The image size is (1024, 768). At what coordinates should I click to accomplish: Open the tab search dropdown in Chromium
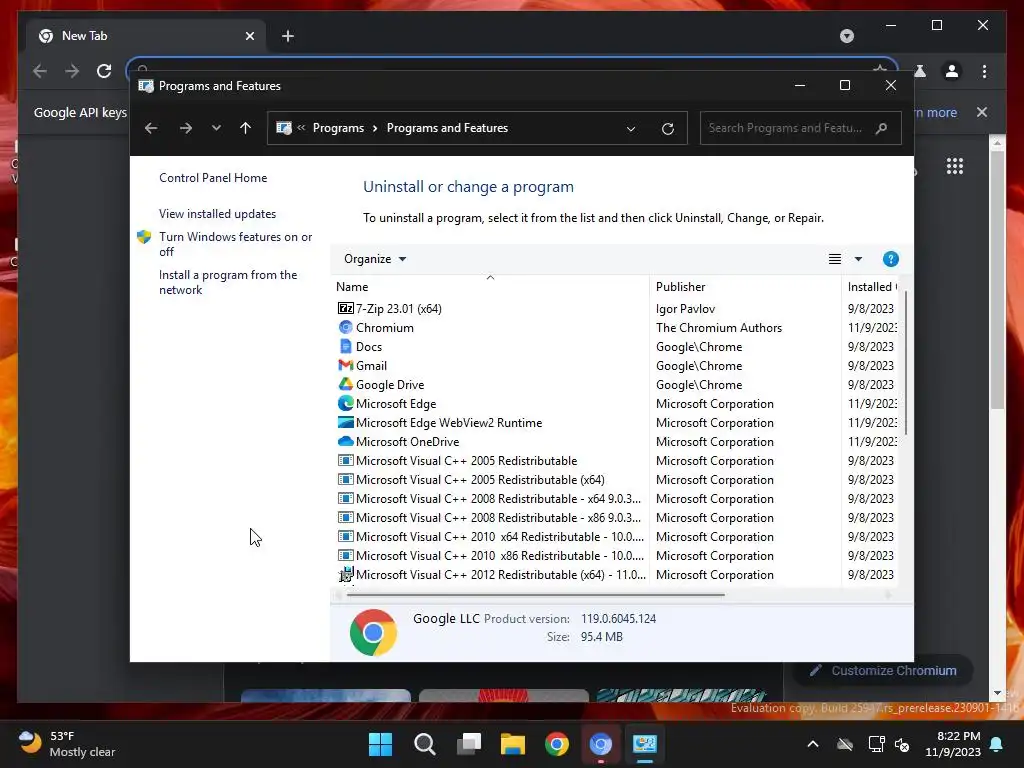847,35
